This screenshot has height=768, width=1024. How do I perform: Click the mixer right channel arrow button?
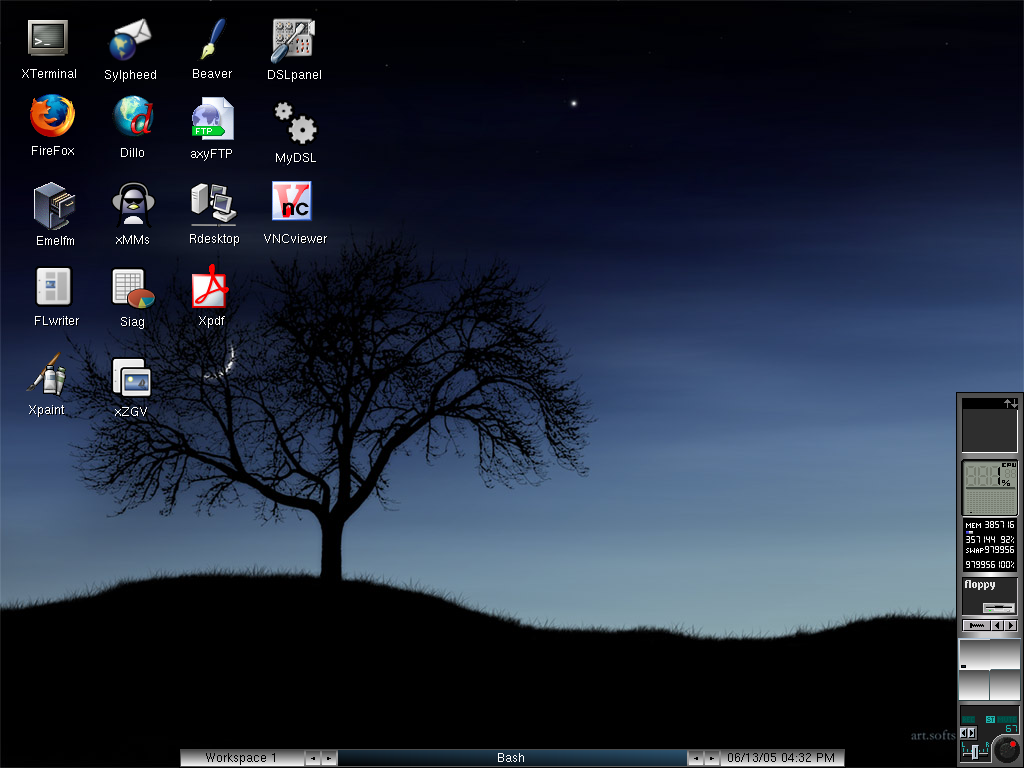[971, 733]
